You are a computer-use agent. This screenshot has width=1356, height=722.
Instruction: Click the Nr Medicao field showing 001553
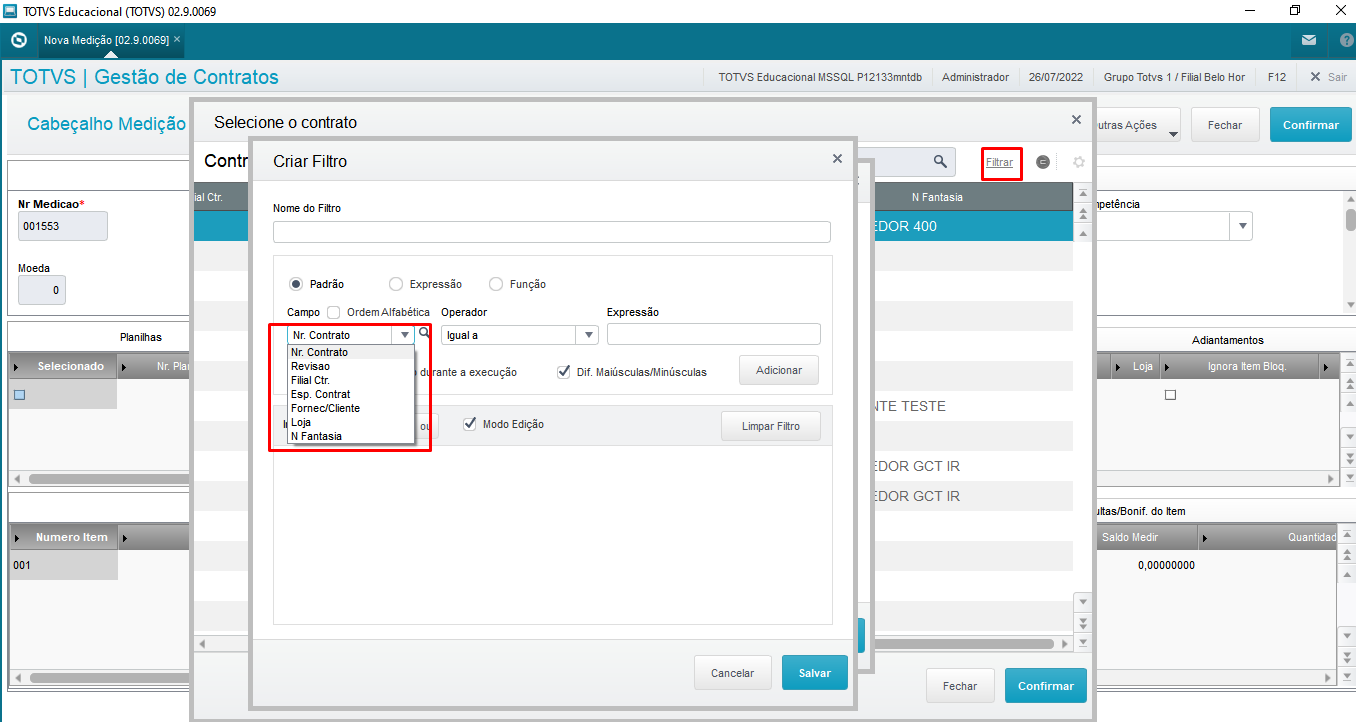pos(62,227)
